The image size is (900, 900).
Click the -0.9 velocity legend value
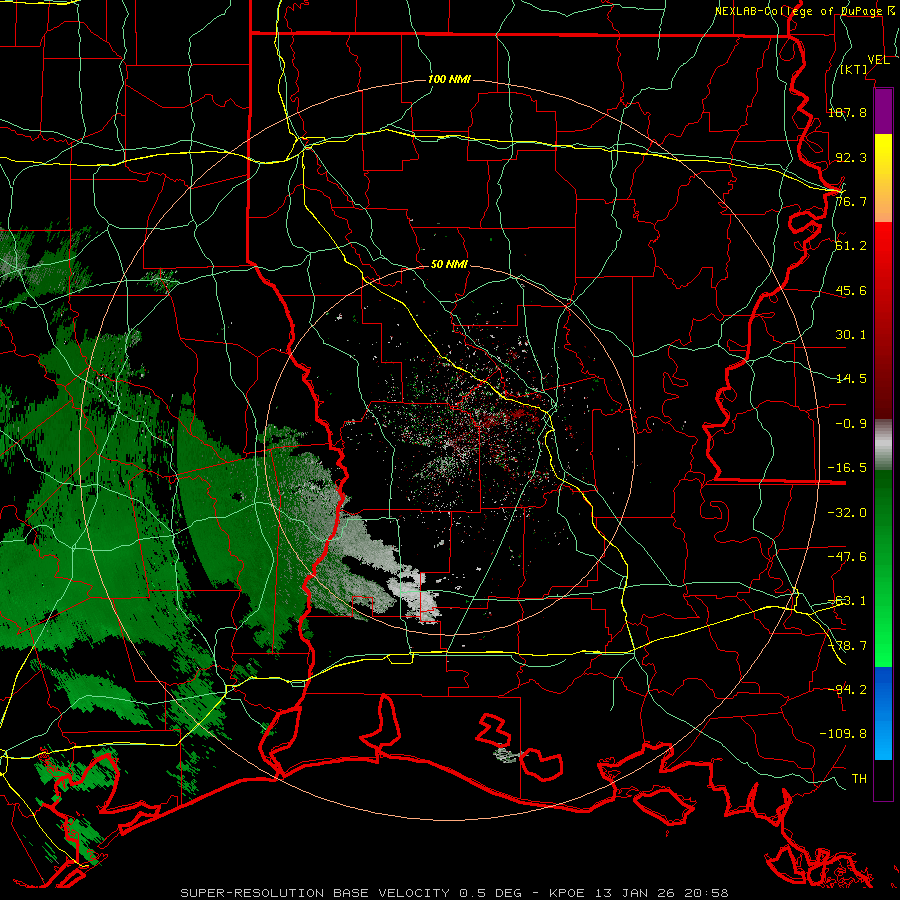point(851,424)
